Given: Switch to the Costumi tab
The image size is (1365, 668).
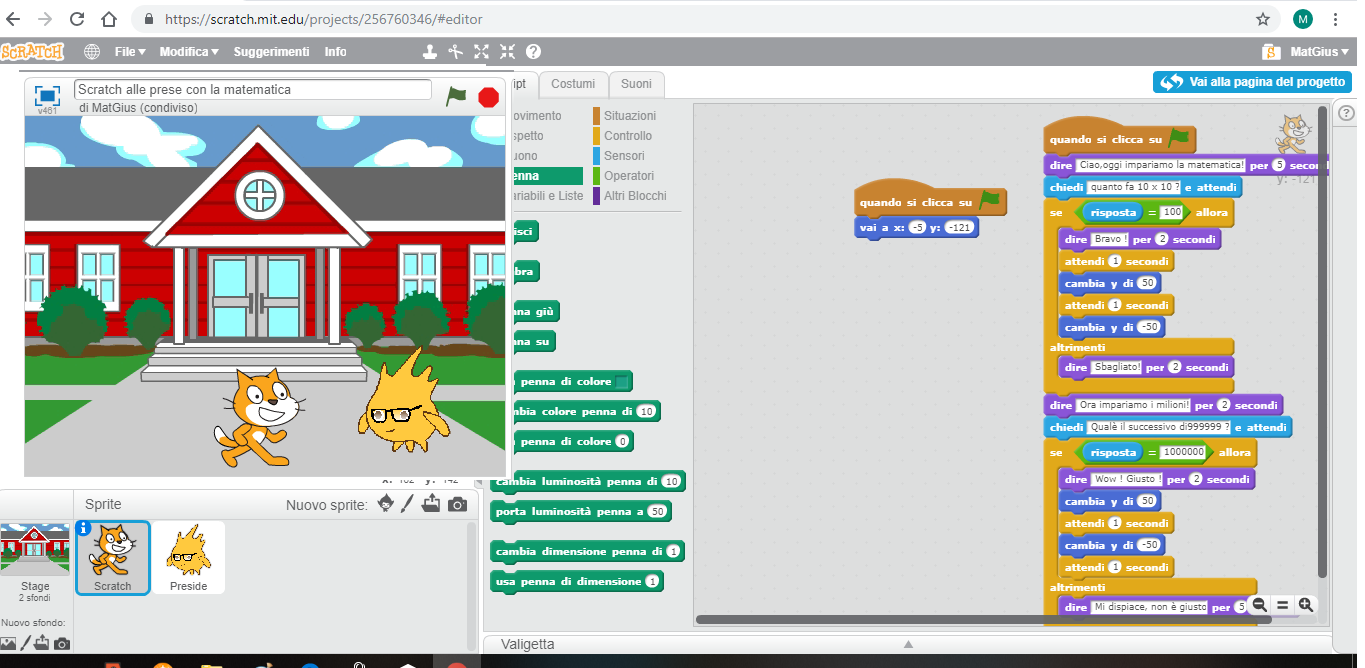Looking at the screenshot, I should pos(572,85).
